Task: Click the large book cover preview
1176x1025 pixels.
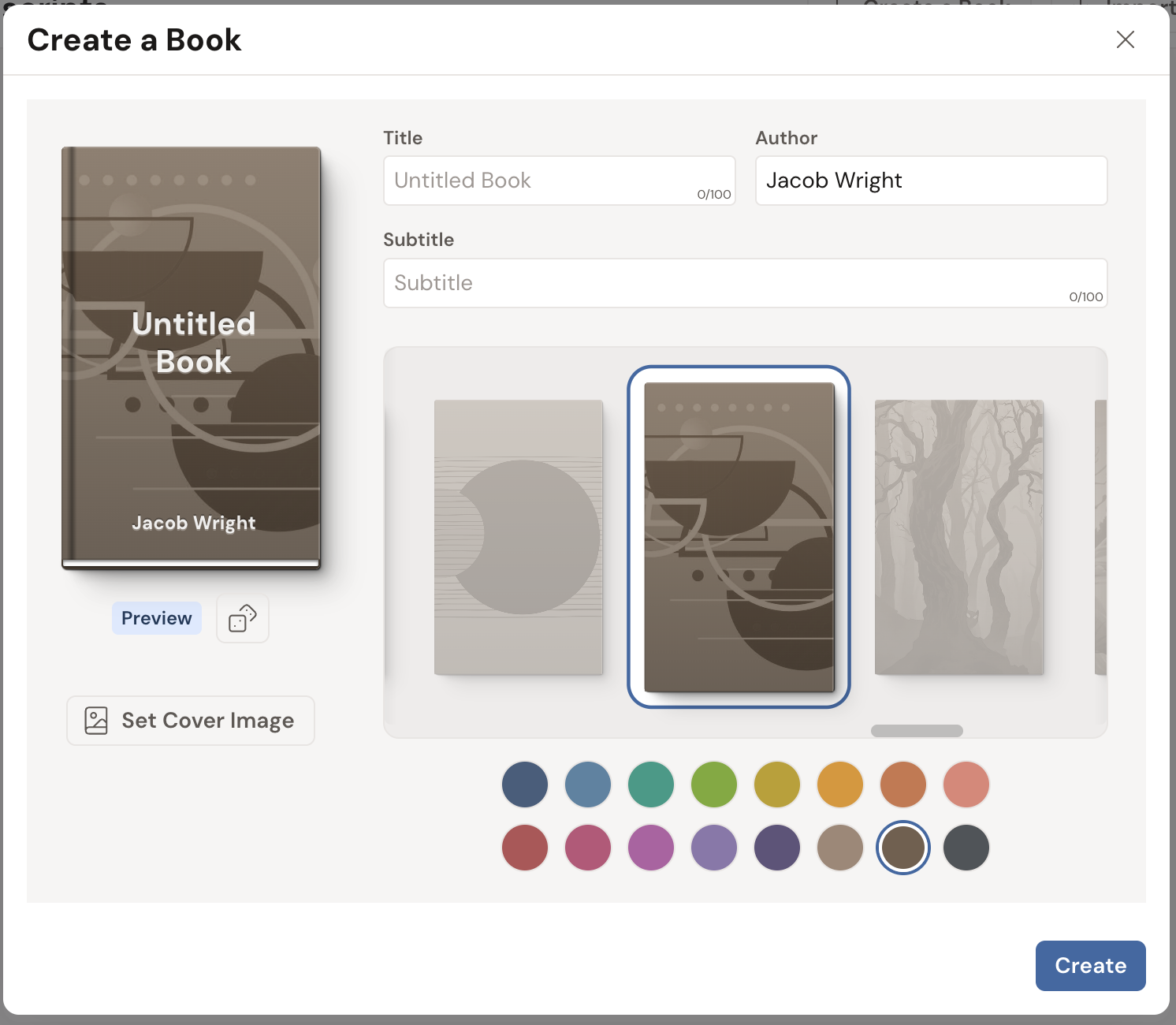Action: pyautogui.click(x=192, y=358)
